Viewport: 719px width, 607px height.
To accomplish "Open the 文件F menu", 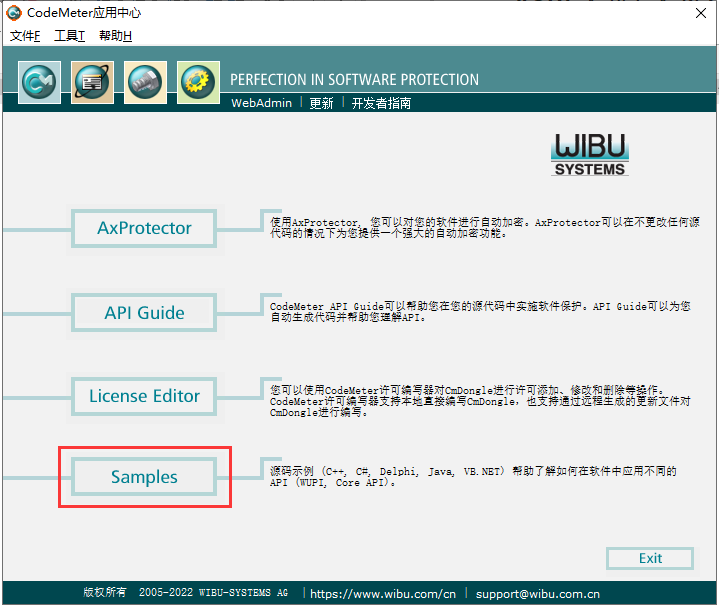I will (x=25, y=36).
